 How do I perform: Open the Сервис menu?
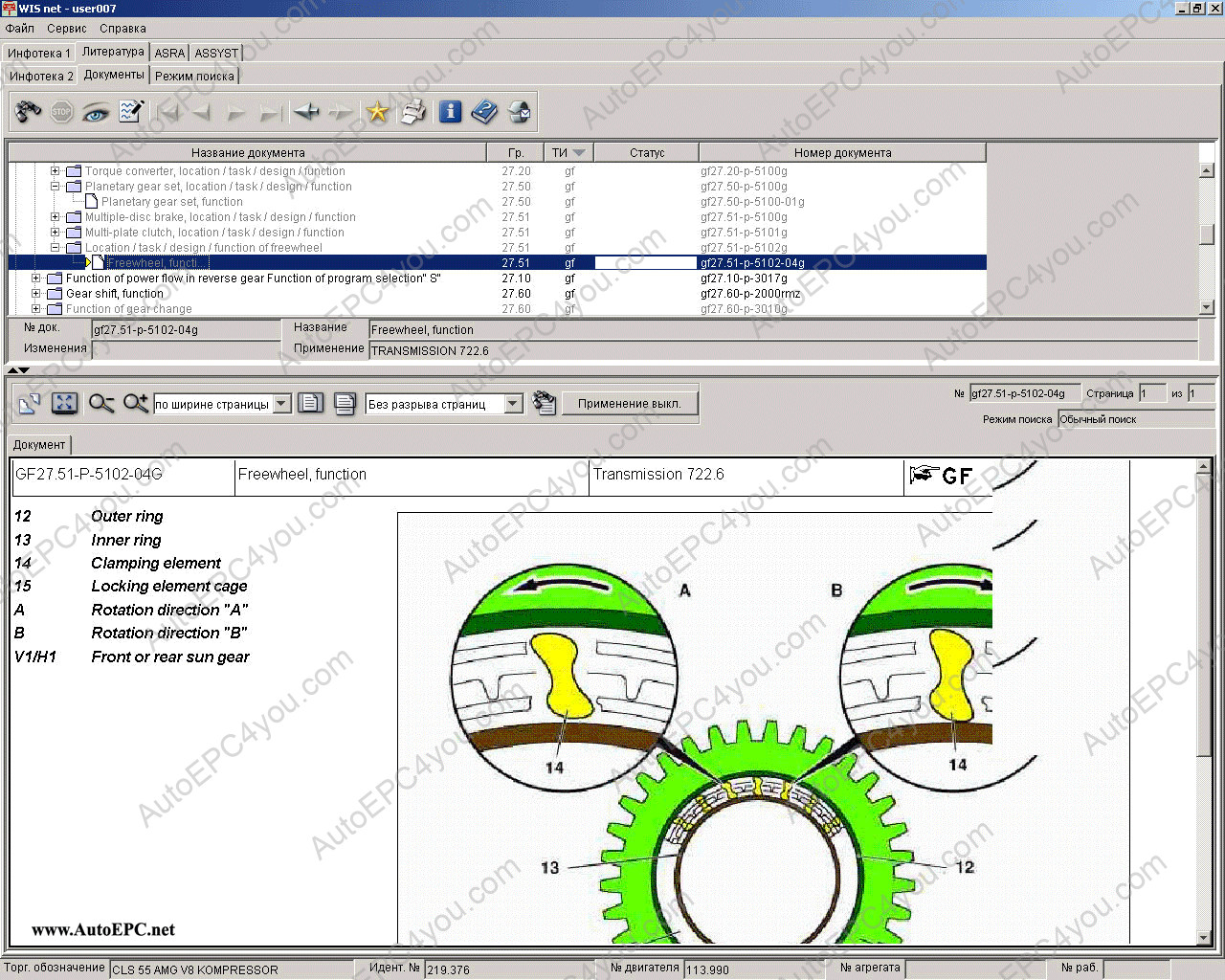(x=67, y=29)
